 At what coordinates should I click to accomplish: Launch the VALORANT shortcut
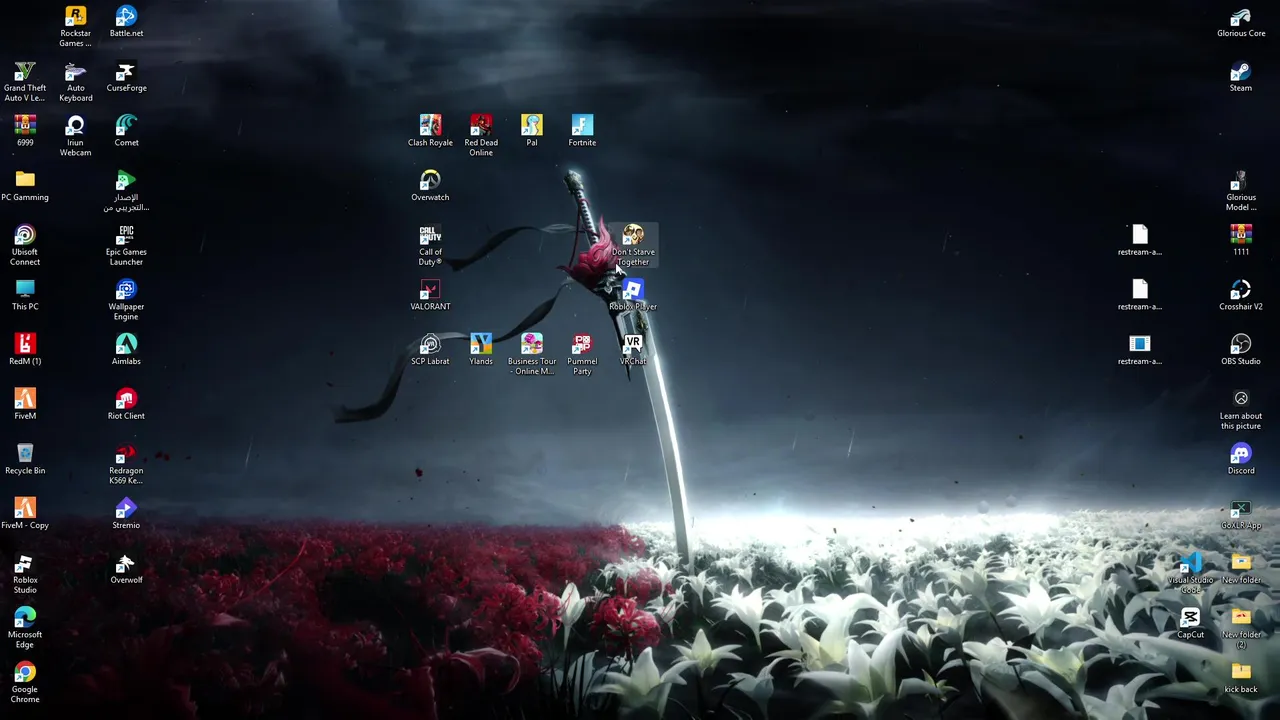(x=430, y=294)
